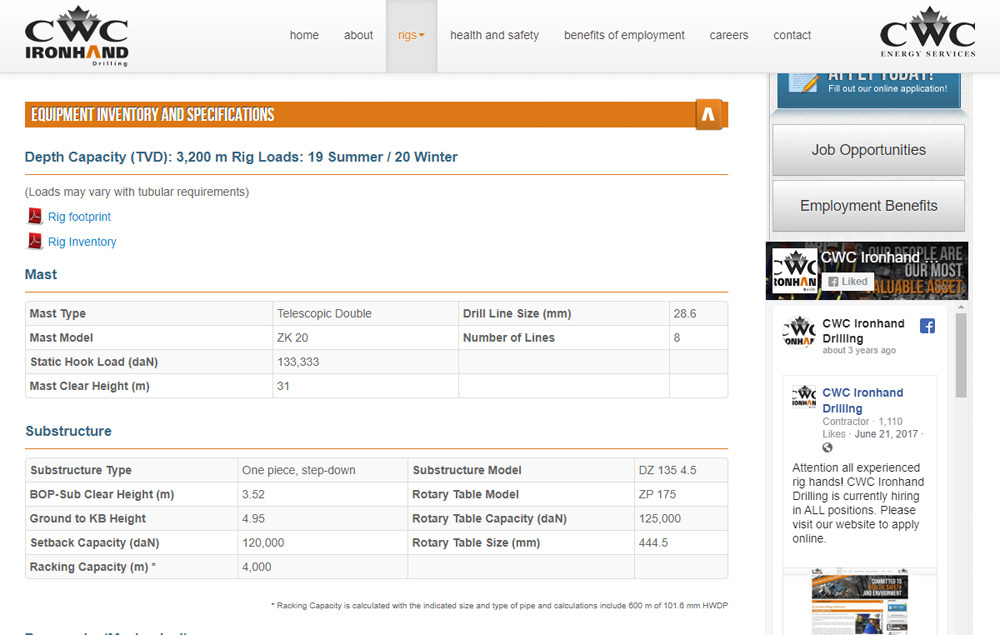Click the 'ZP 175' rotary table model value

(657, 495)
